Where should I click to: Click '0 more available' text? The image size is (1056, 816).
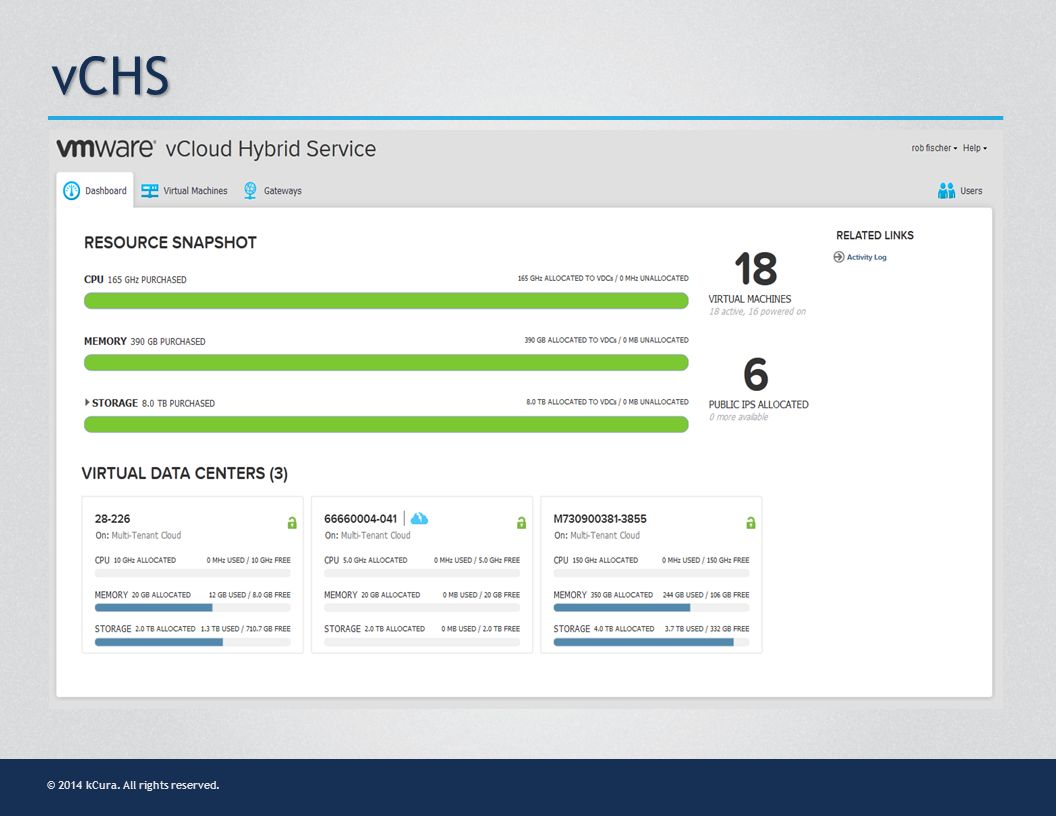738,417
